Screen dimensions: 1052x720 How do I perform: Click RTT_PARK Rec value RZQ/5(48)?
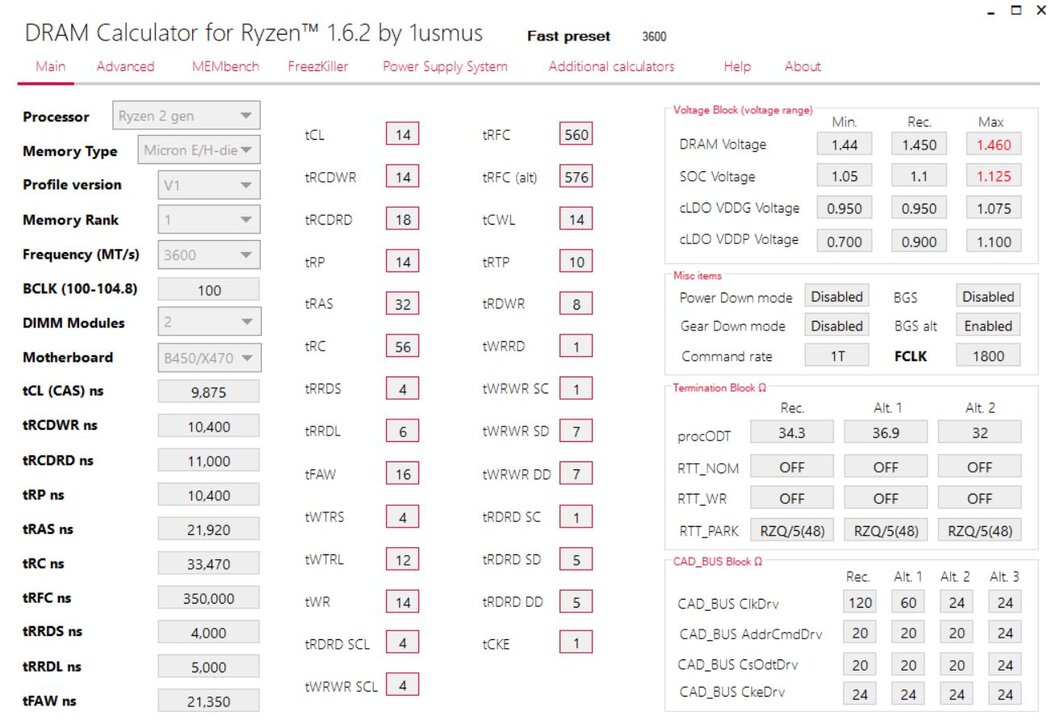click(x=792, y=531)
